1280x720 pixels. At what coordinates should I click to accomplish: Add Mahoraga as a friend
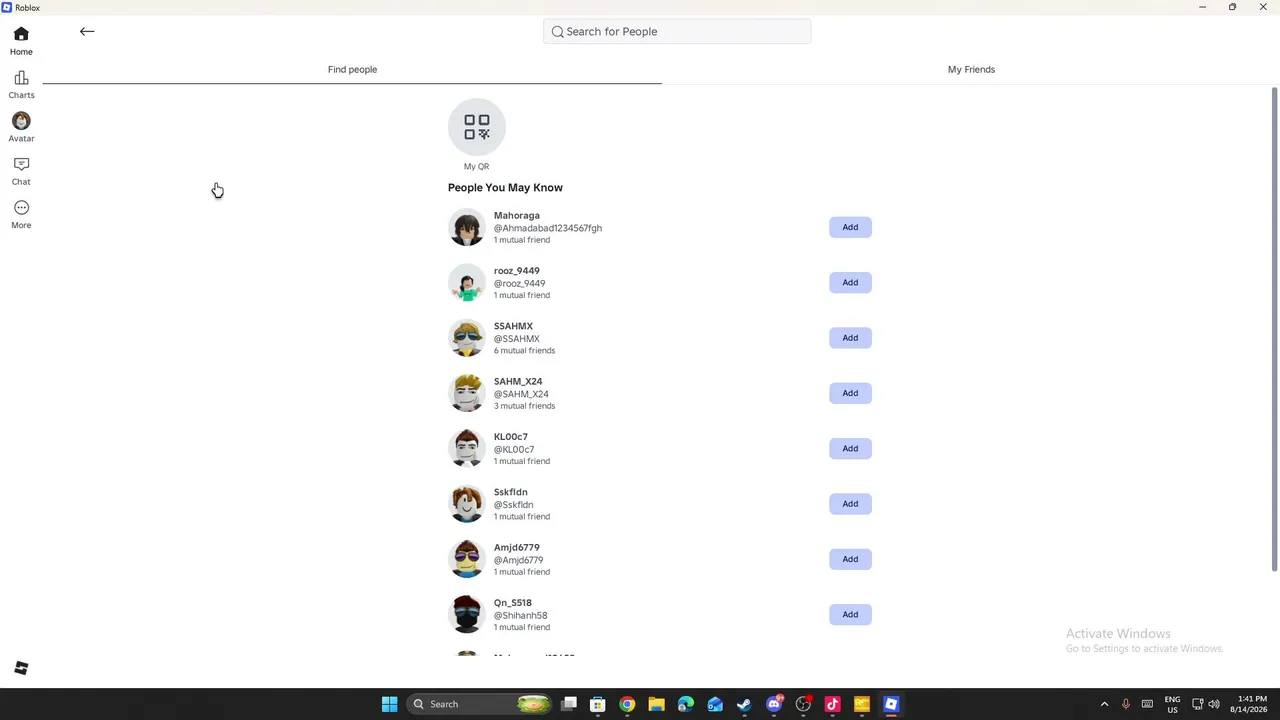(850, 227)
